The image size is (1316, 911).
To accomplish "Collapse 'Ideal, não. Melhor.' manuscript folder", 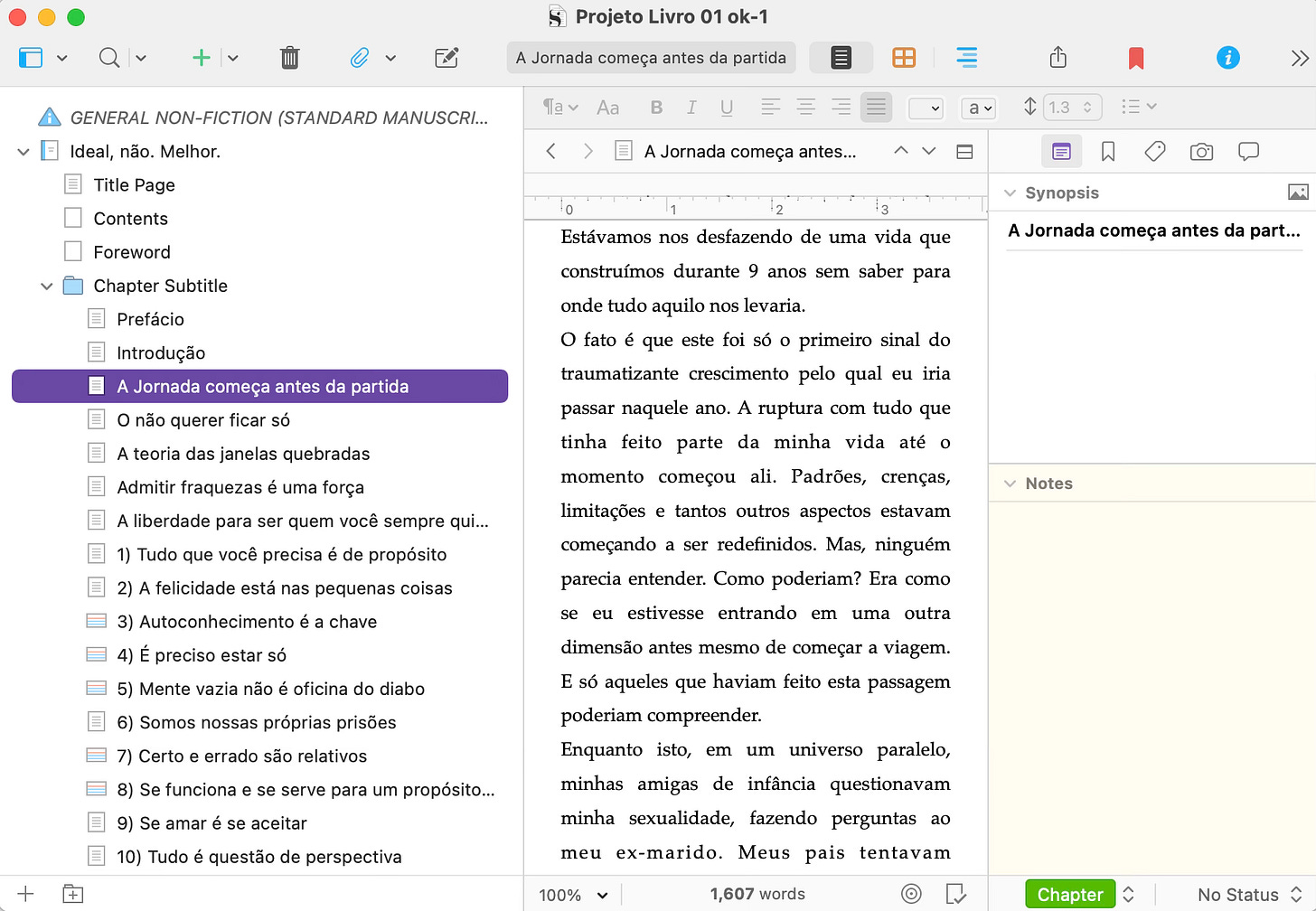I will [23, 152].
